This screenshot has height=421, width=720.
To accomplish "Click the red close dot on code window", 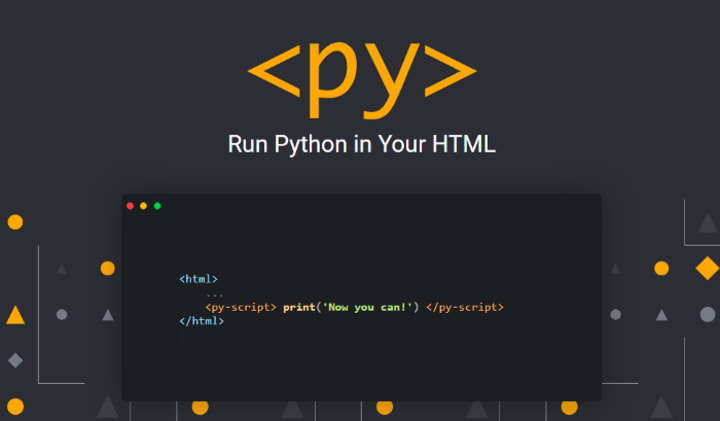I will [130, 206].
